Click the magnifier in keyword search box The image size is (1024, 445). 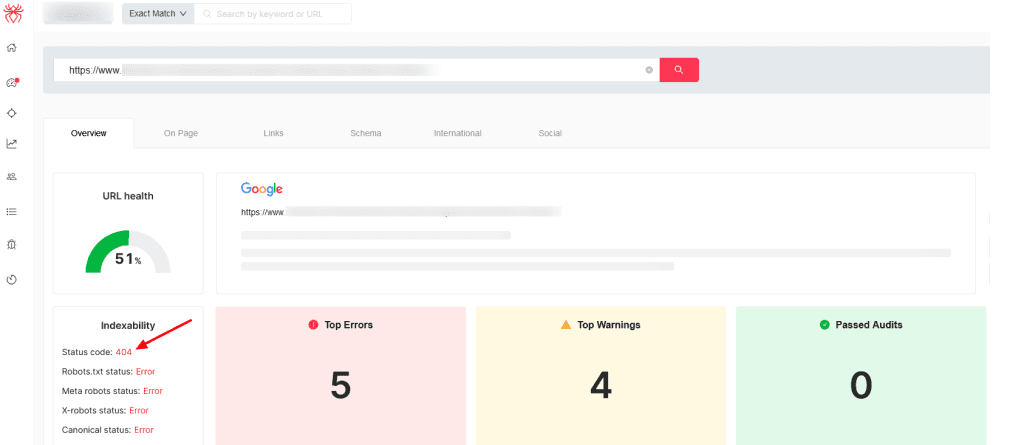coord(208,14)
